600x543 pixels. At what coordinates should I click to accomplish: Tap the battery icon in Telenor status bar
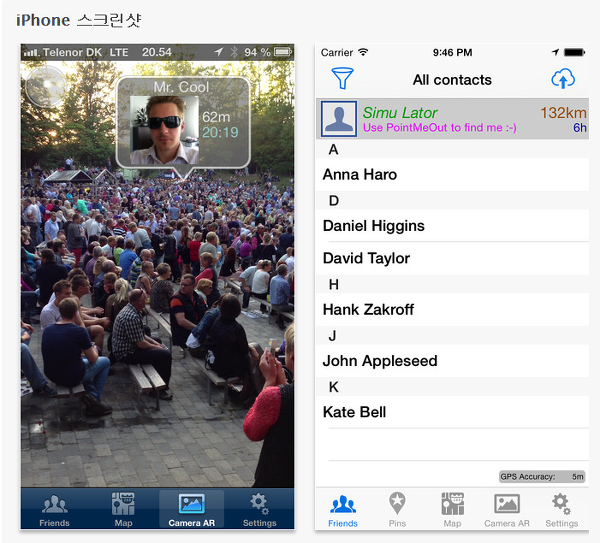283,52
